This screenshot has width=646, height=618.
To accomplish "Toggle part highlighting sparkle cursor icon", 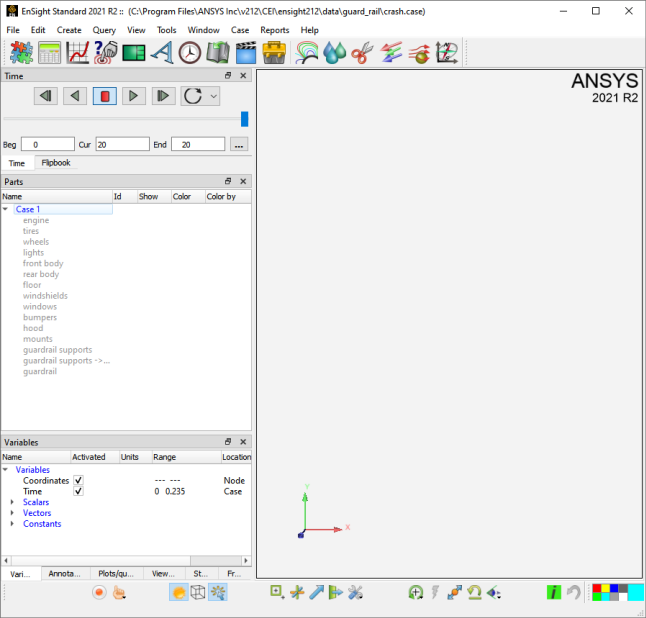I will click(x=218, y=593).
